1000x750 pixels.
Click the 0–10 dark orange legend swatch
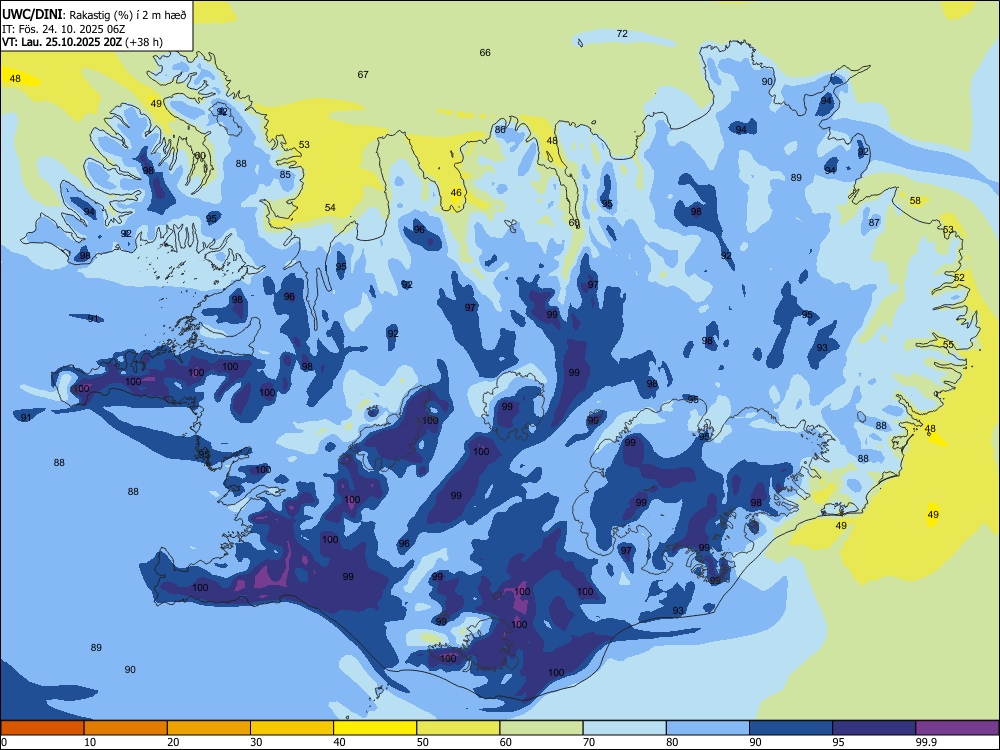point(42,728)
